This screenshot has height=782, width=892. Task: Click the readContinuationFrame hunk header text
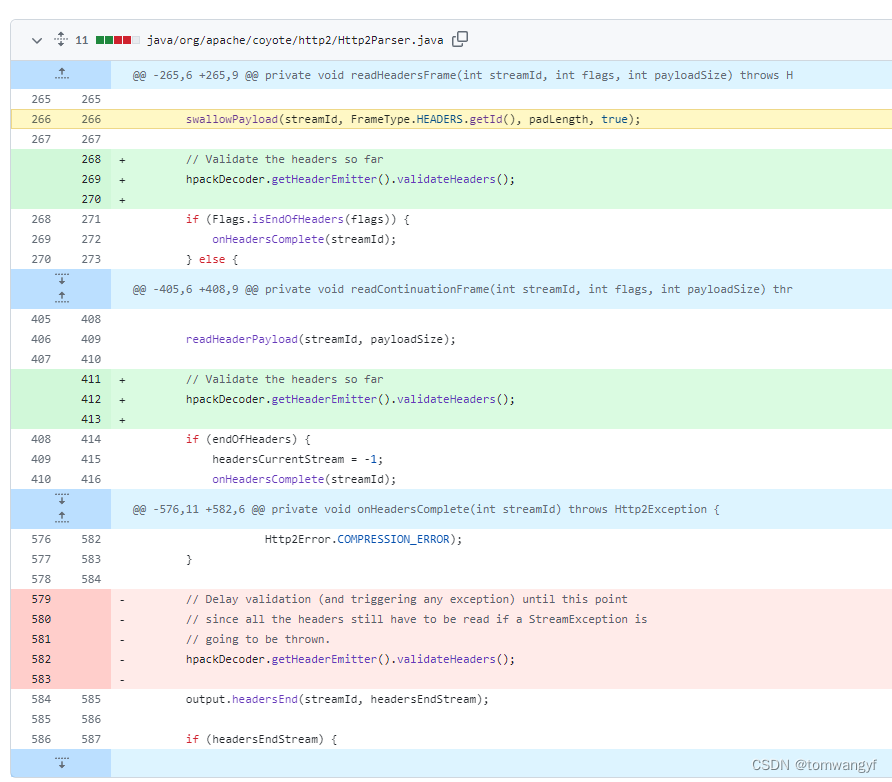click(462, 289)
